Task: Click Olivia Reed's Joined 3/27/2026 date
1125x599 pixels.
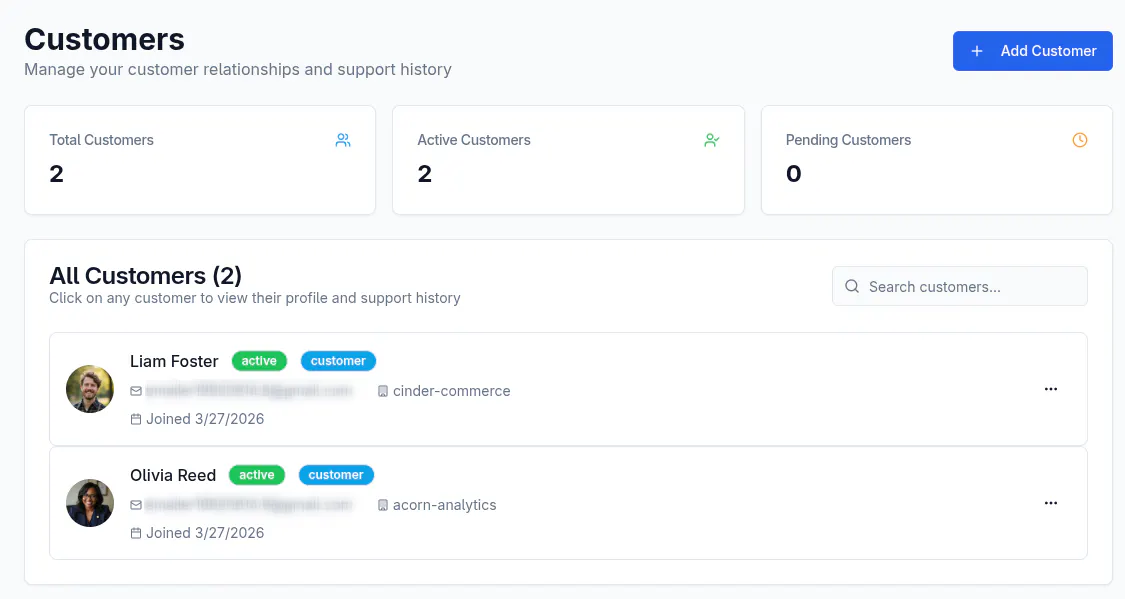Action: coord(205,533)
